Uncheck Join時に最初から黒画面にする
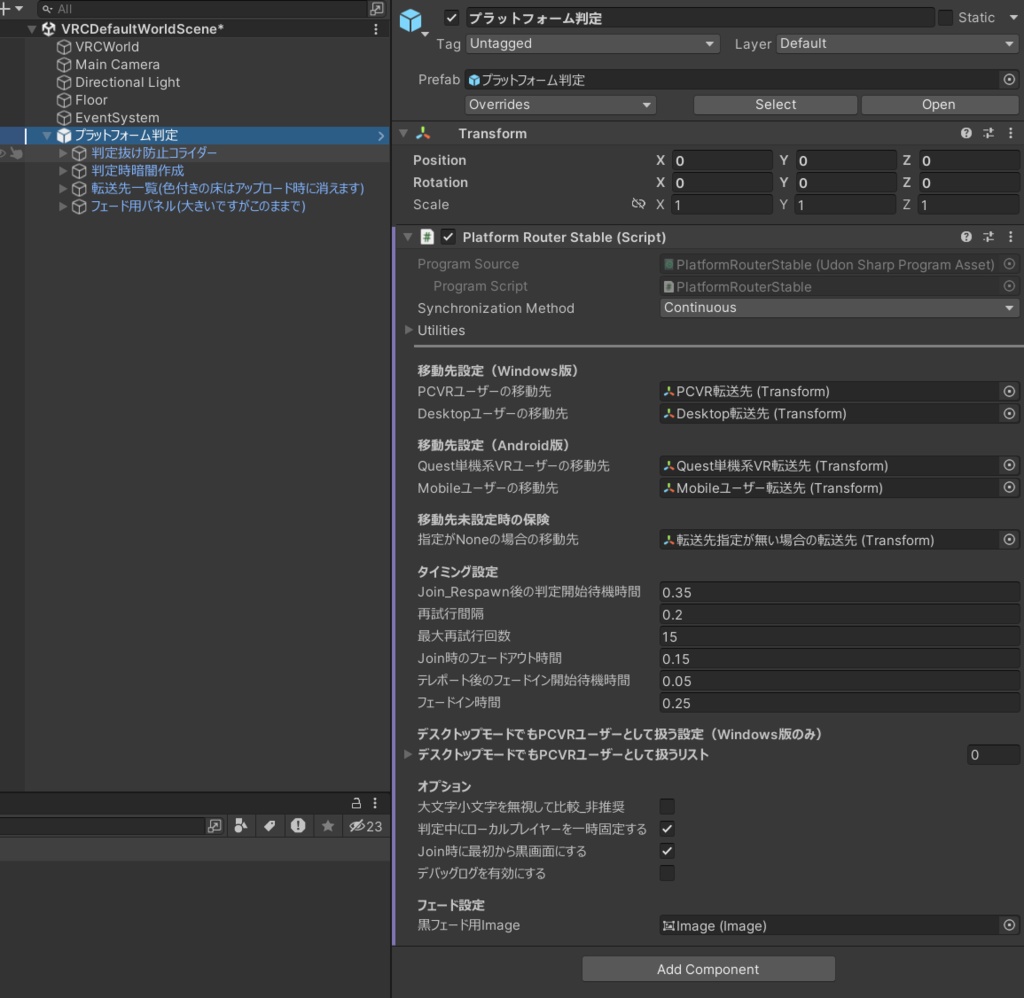The width and height of the screenshot is (1024, 998). [667, 851]
